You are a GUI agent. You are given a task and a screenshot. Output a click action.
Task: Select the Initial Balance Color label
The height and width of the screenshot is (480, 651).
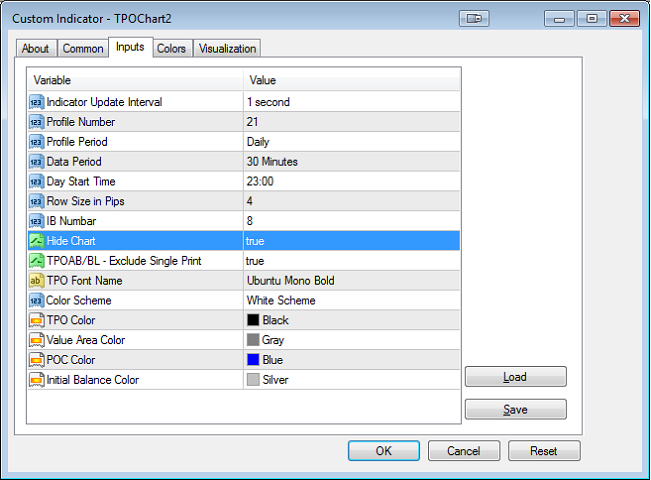(x=93, y=380)
